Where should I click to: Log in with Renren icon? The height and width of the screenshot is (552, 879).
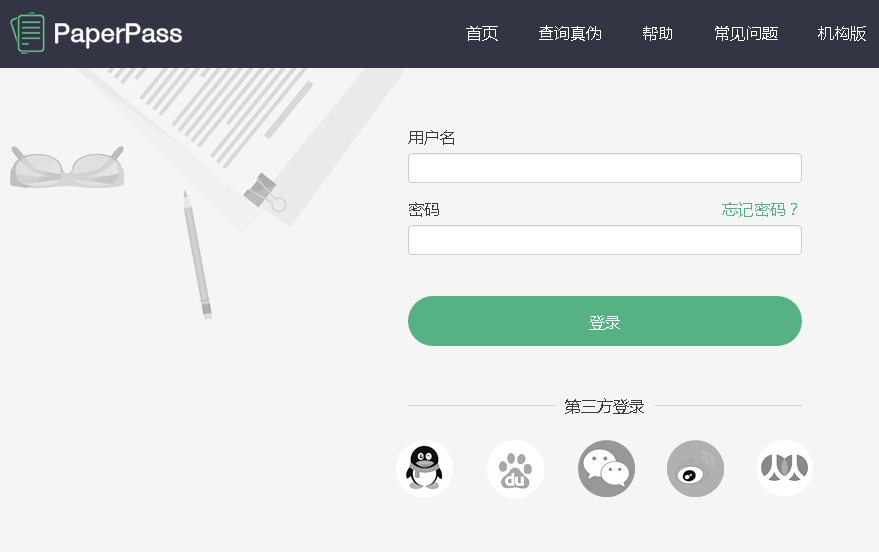click(785, 468)
